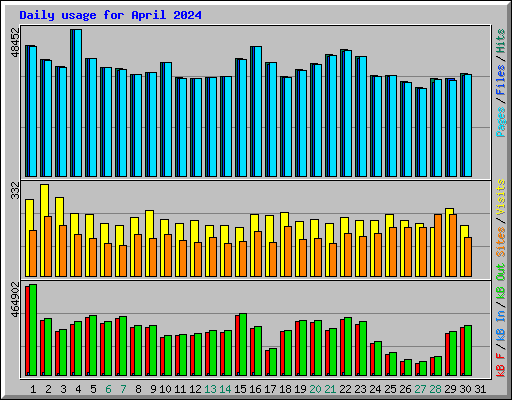Select day label 15 on the x-axis
Image resolution: width=512 pixels, height=400 pixels.
(x=240, y=389)
